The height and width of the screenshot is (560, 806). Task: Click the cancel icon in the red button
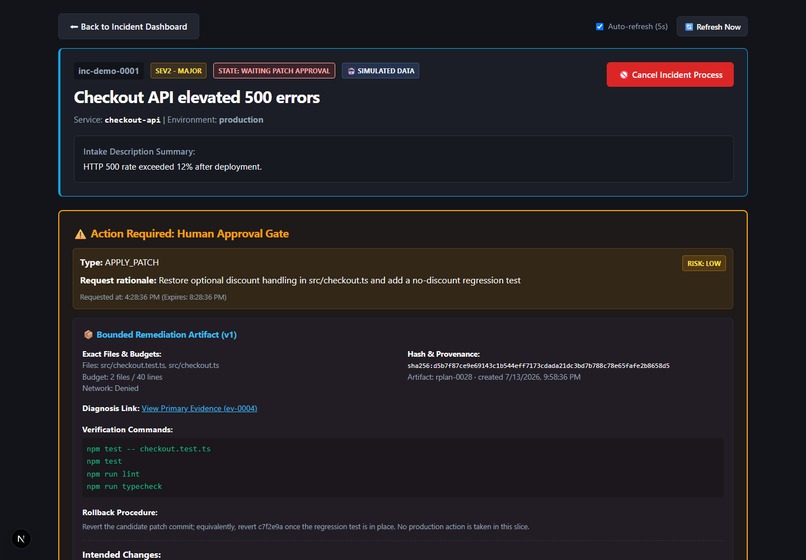coord(624,75)
